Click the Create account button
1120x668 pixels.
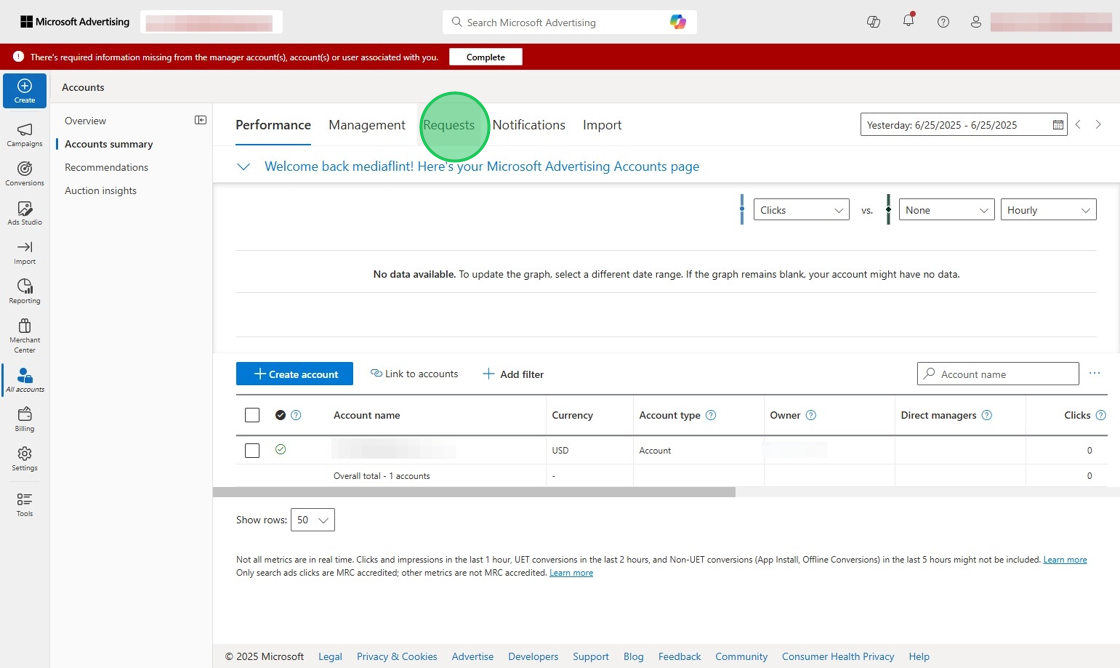pyautogui.click(x=294, y=374)
